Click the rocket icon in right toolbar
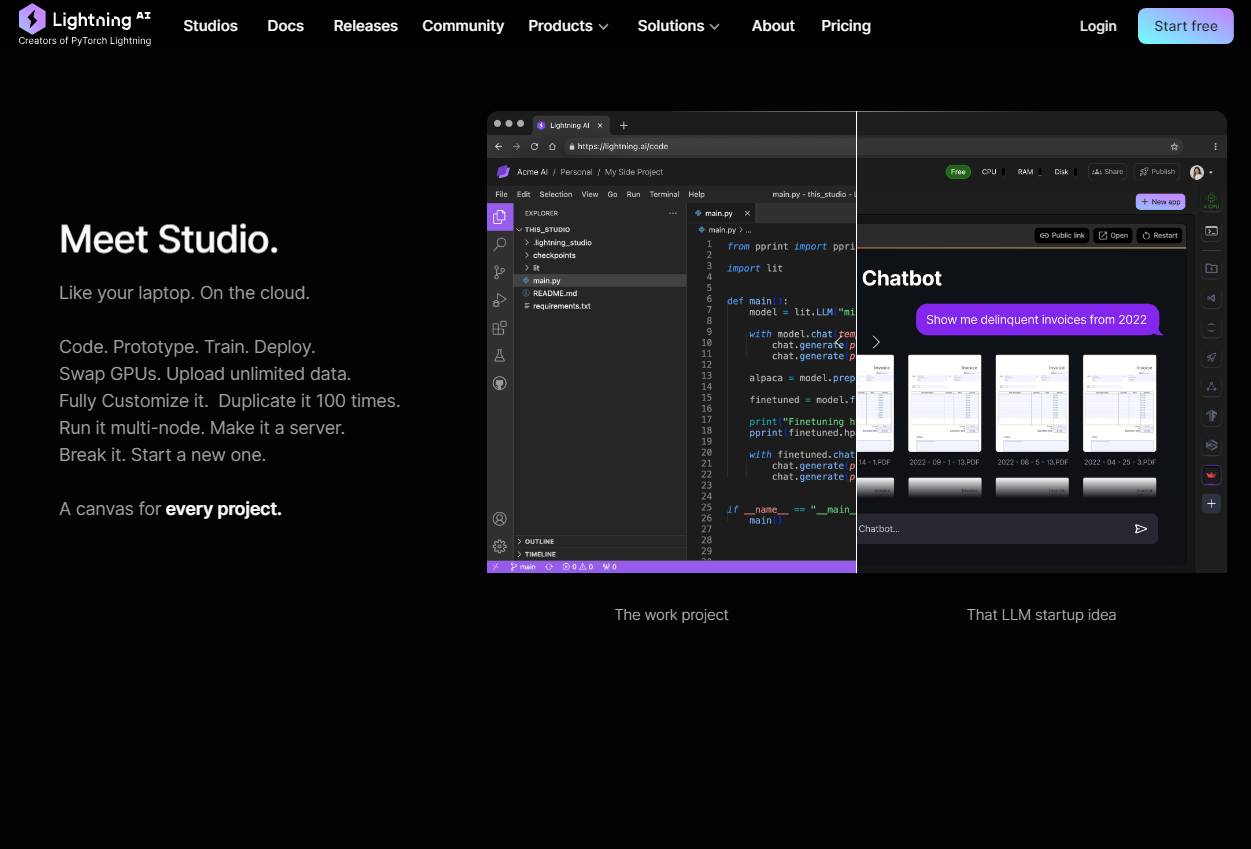1251x849 pixels. point(1211,357)
